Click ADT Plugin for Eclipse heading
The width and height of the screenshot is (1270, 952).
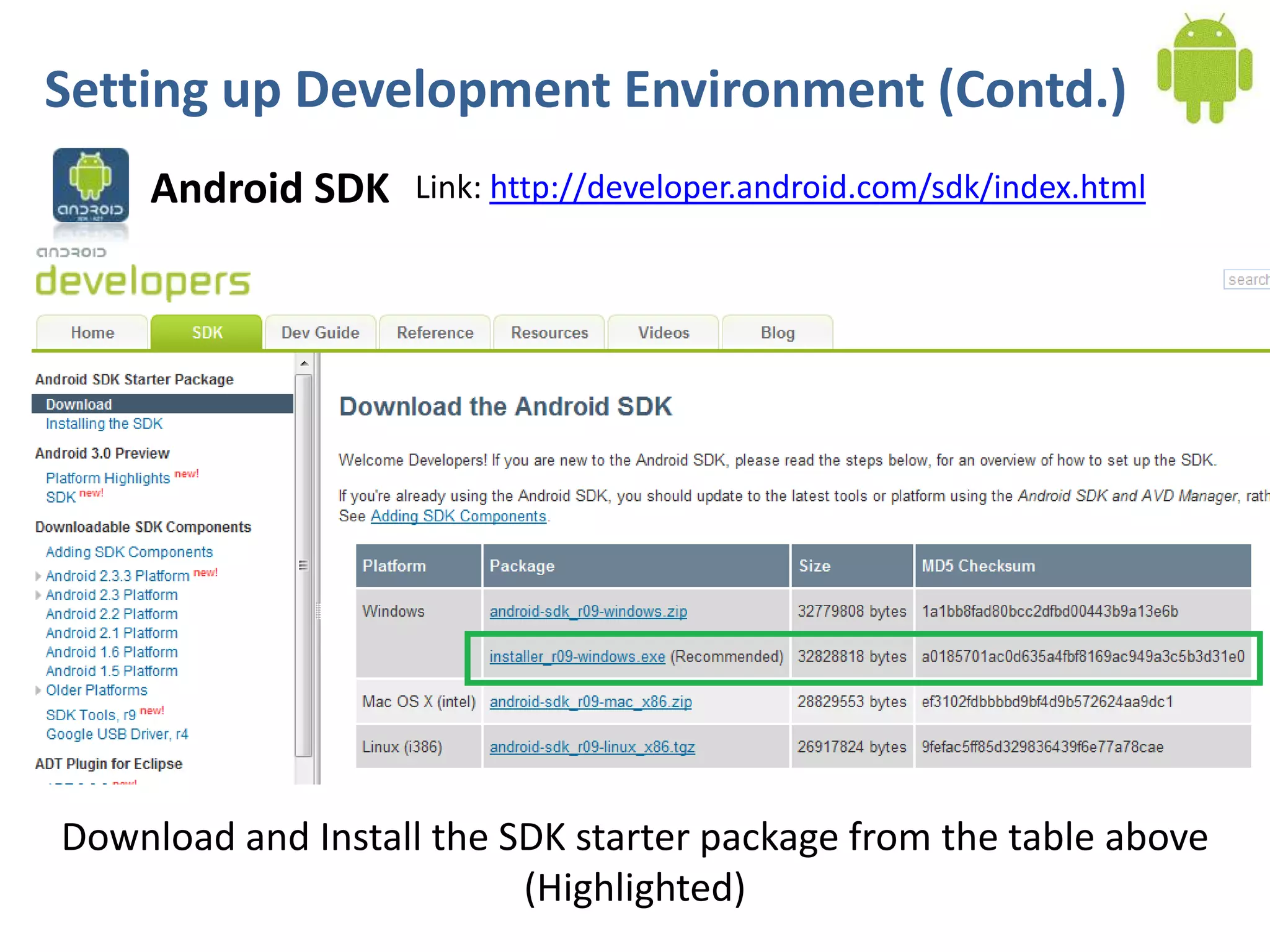[109, 764]
